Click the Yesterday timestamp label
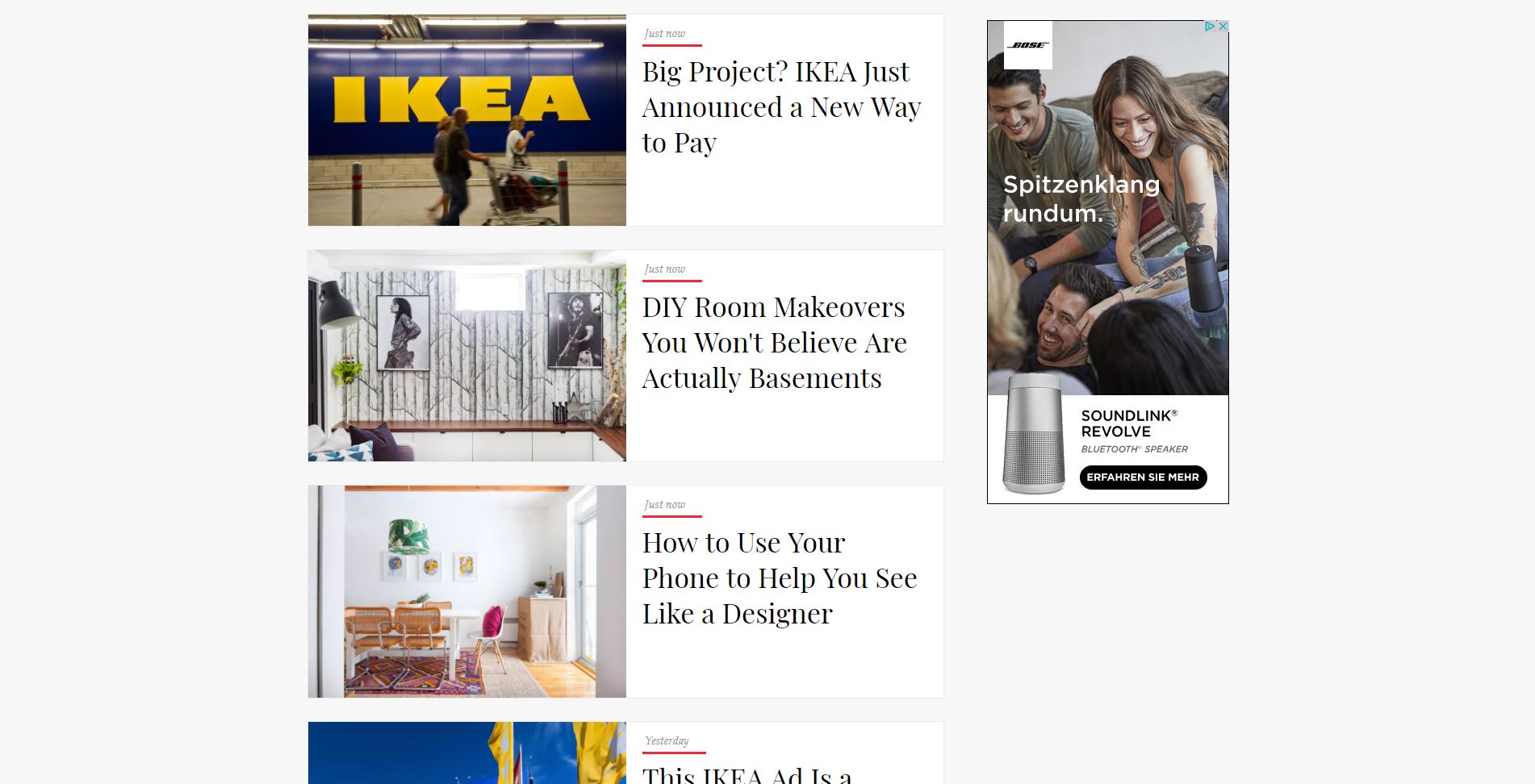The width and height of the screenshot is (1535, 784). pos(667,740)
